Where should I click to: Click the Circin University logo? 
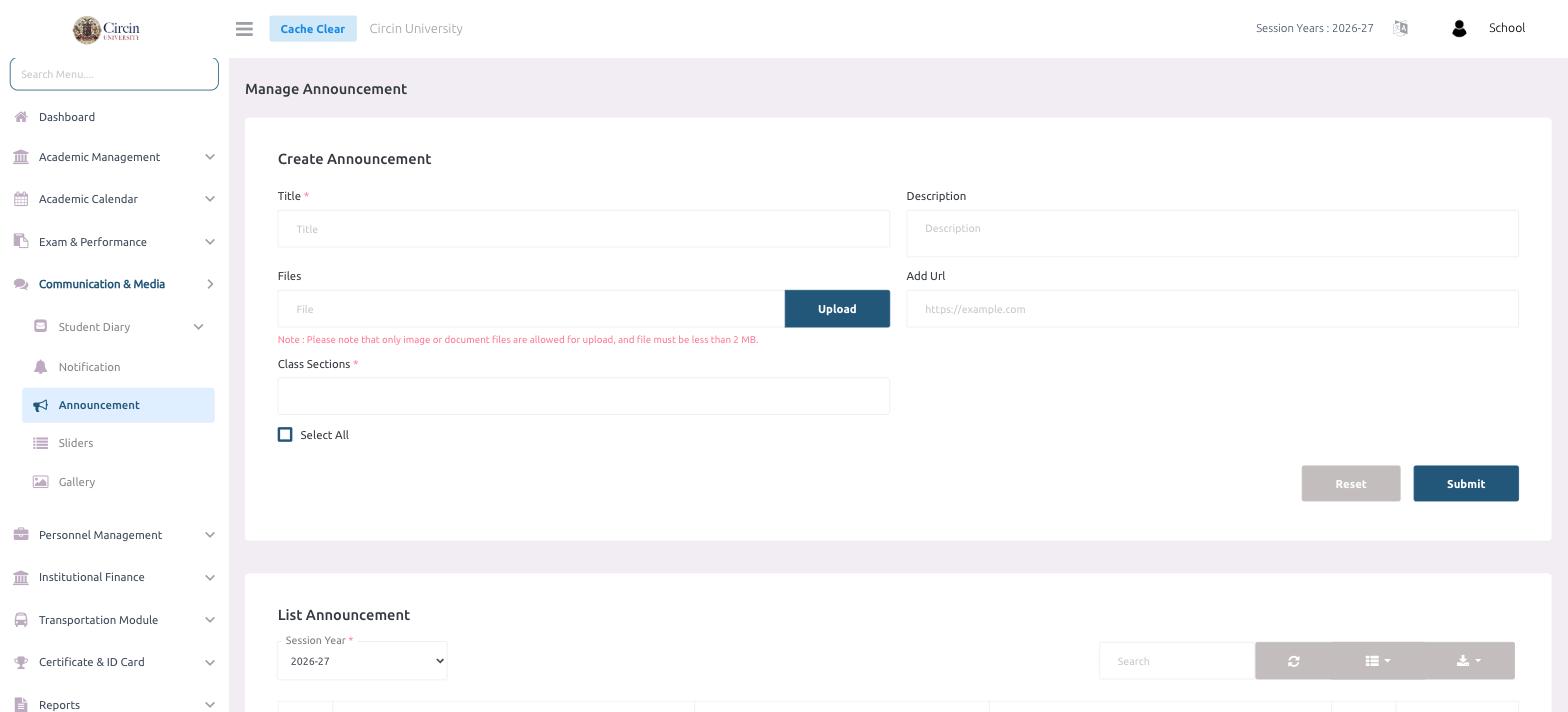point(106,29)
